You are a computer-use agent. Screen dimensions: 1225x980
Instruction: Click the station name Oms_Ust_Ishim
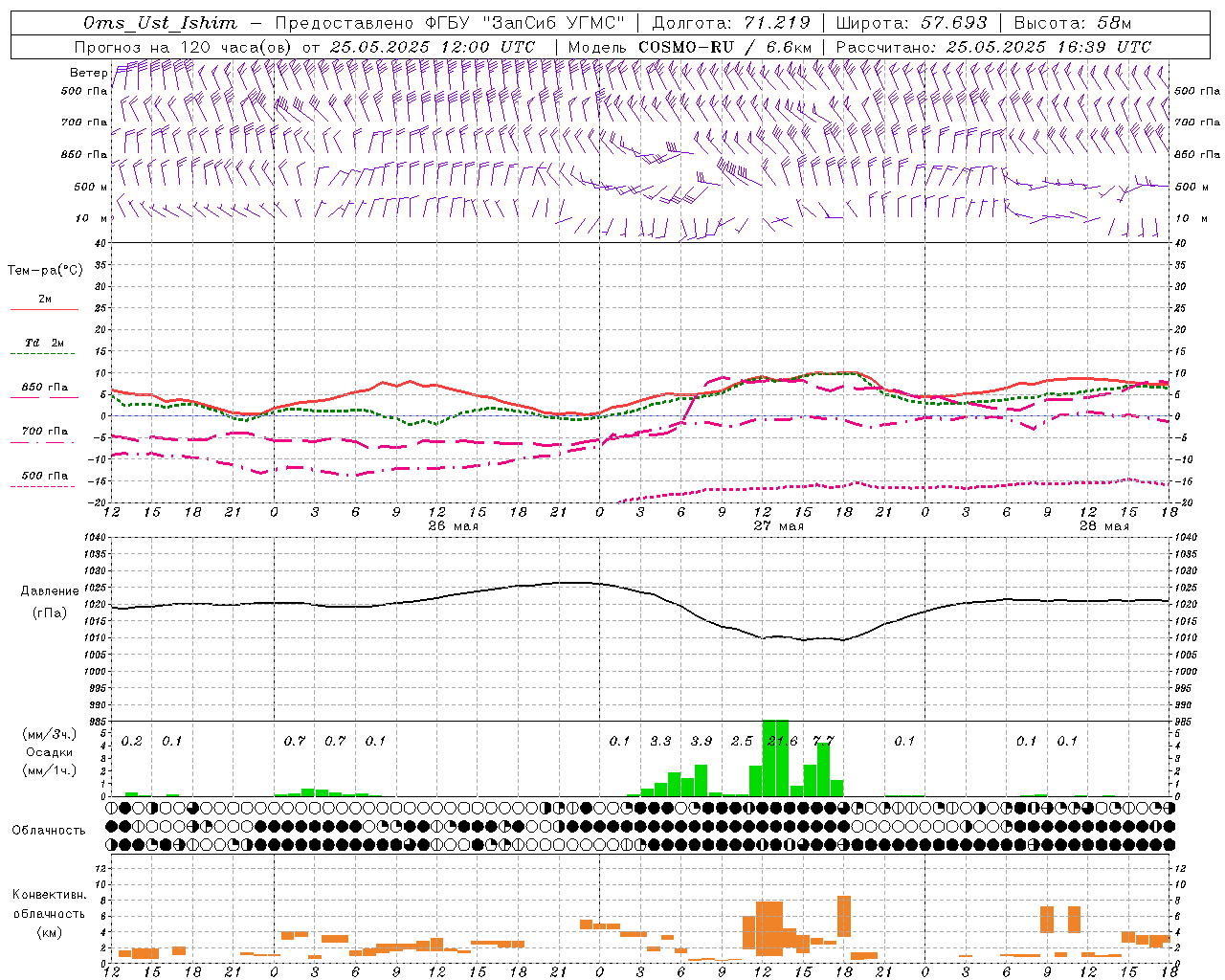[x=160, y=23]
